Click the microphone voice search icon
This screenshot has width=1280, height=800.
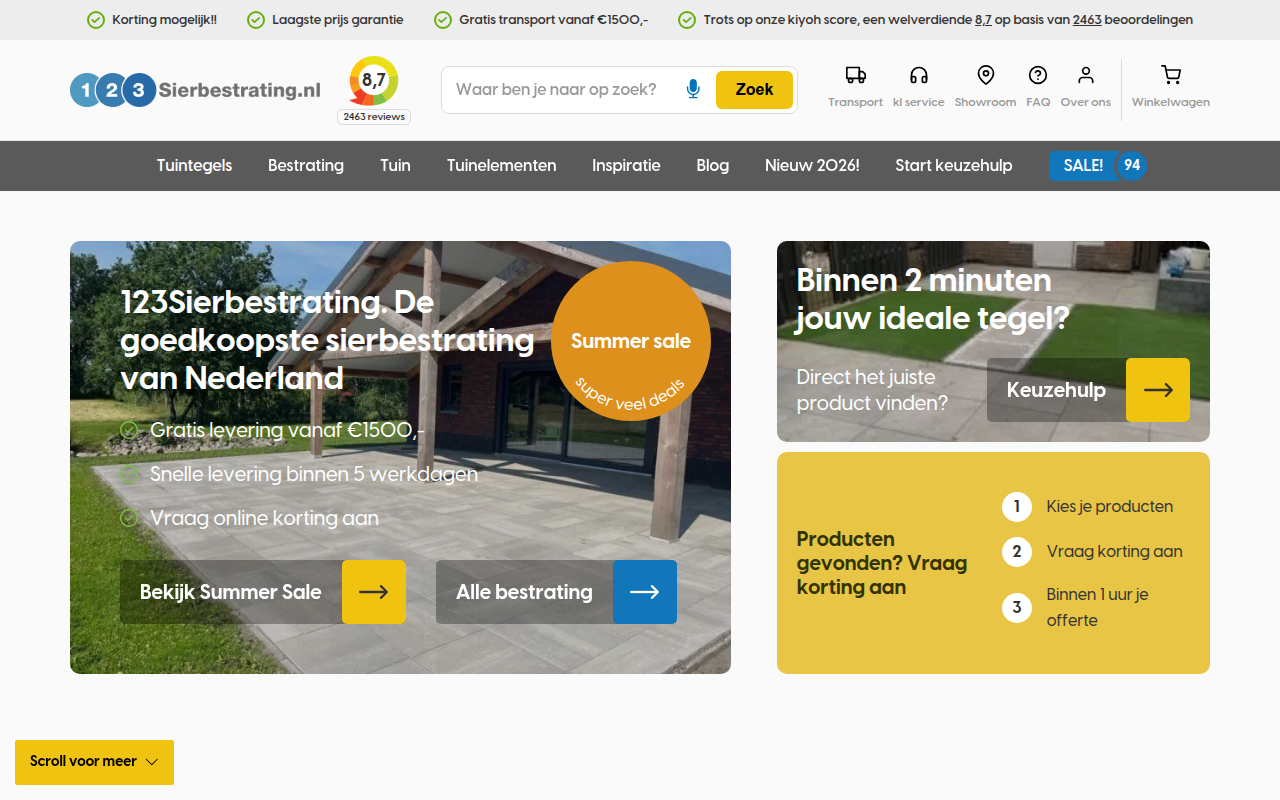click(693, 90)
